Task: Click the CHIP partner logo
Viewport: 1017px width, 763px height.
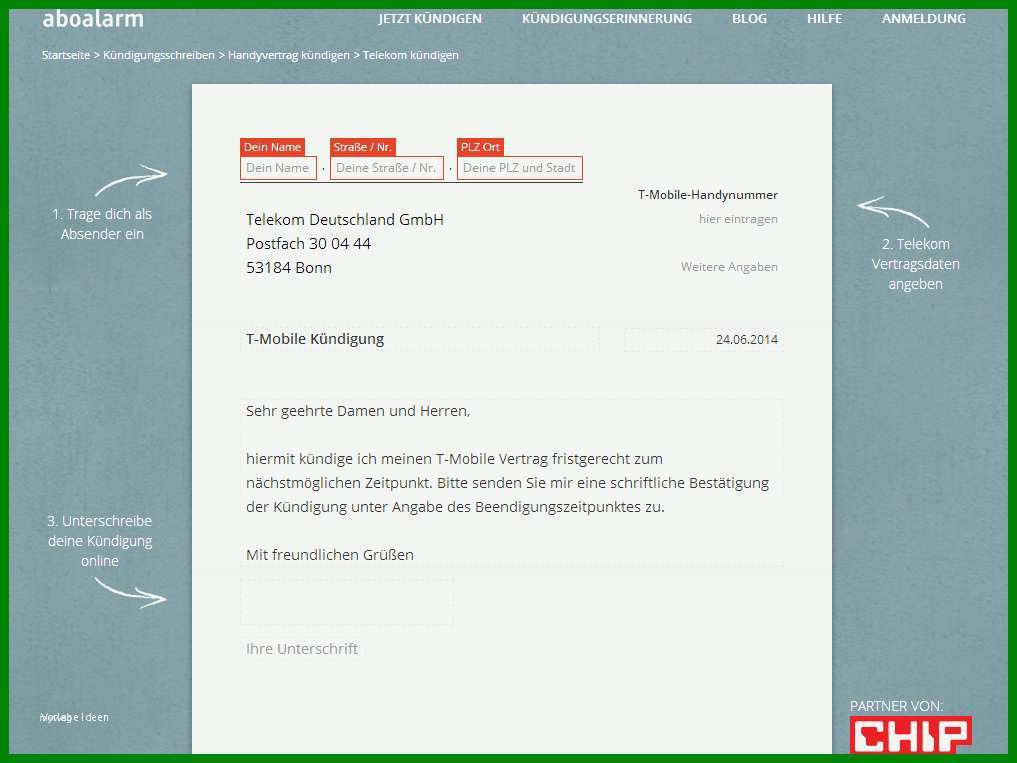Action: pos(911,734)
